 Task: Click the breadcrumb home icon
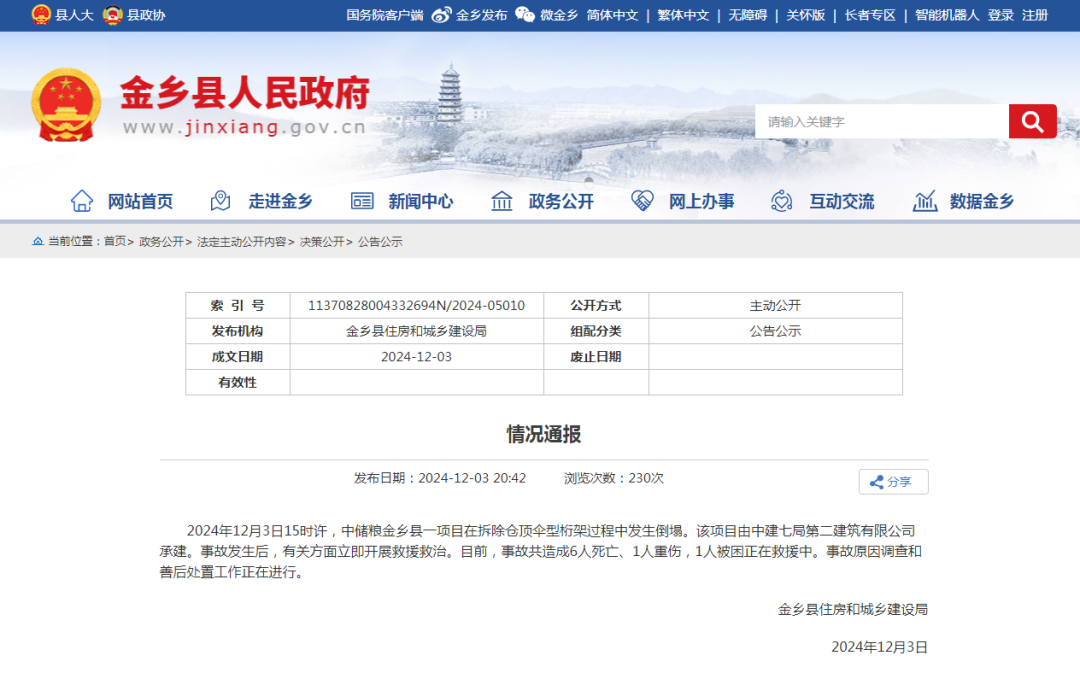(x=38, y=241)
